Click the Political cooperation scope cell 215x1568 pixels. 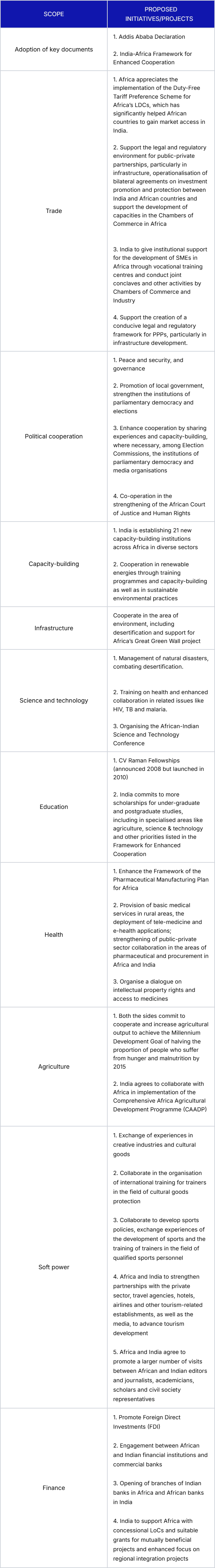(53, 436)
